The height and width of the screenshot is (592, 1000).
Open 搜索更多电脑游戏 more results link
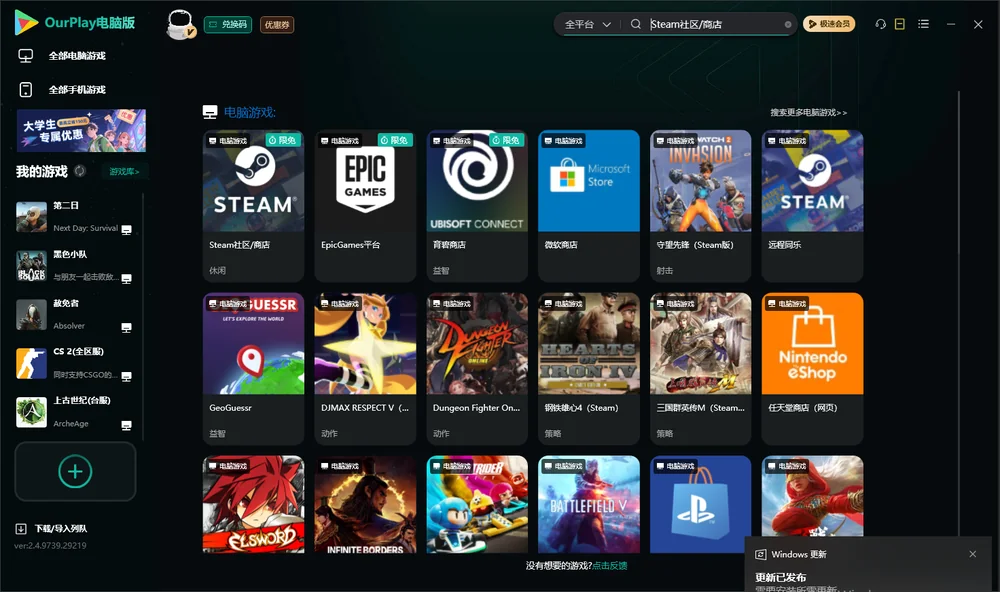(x=808, y=112)
